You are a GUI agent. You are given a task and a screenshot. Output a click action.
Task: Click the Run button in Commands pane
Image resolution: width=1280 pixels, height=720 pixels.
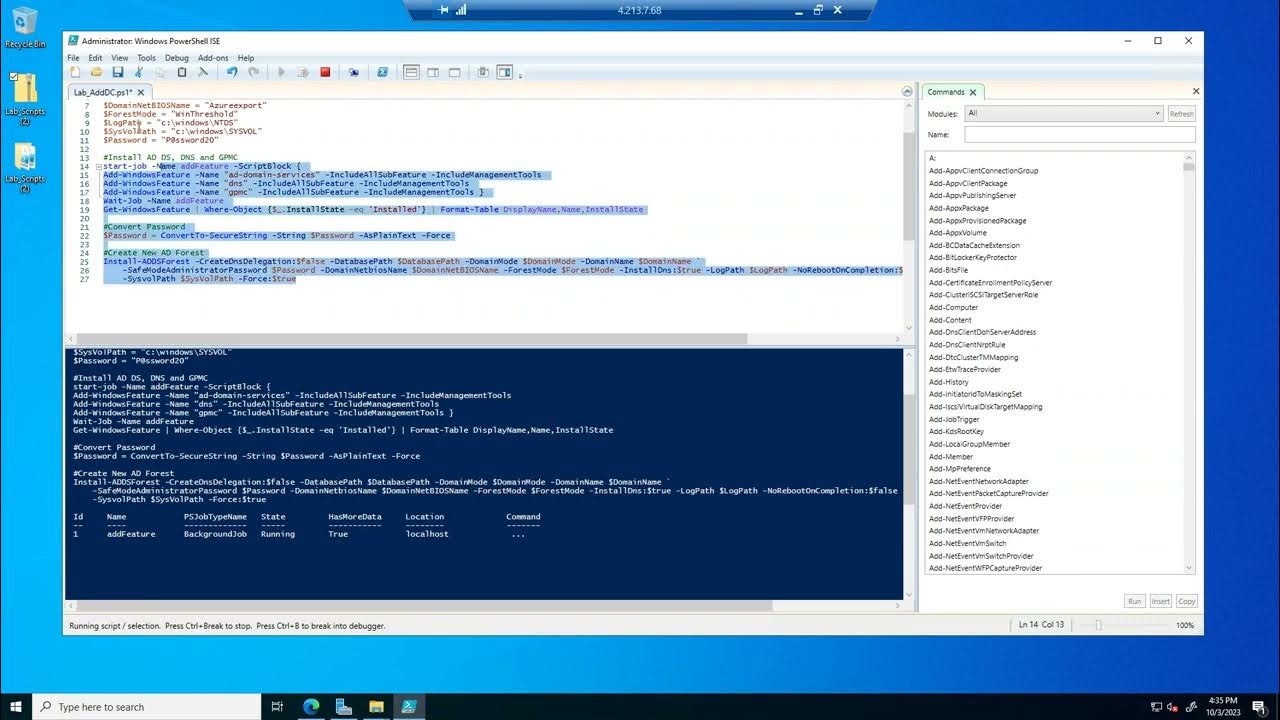point(1134,601)
